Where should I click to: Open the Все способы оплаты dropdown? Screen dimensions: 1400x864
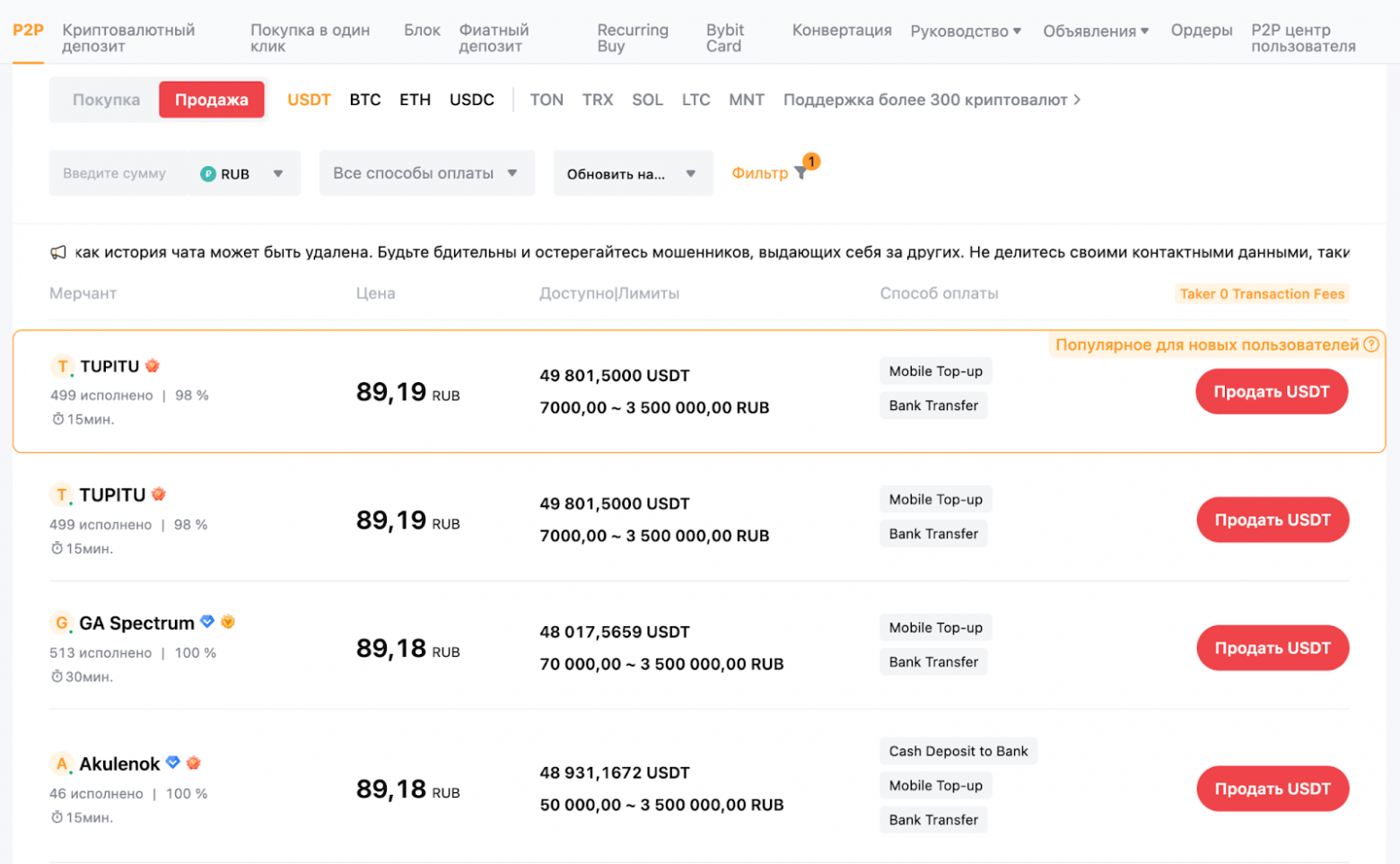[x=425, y=172]
